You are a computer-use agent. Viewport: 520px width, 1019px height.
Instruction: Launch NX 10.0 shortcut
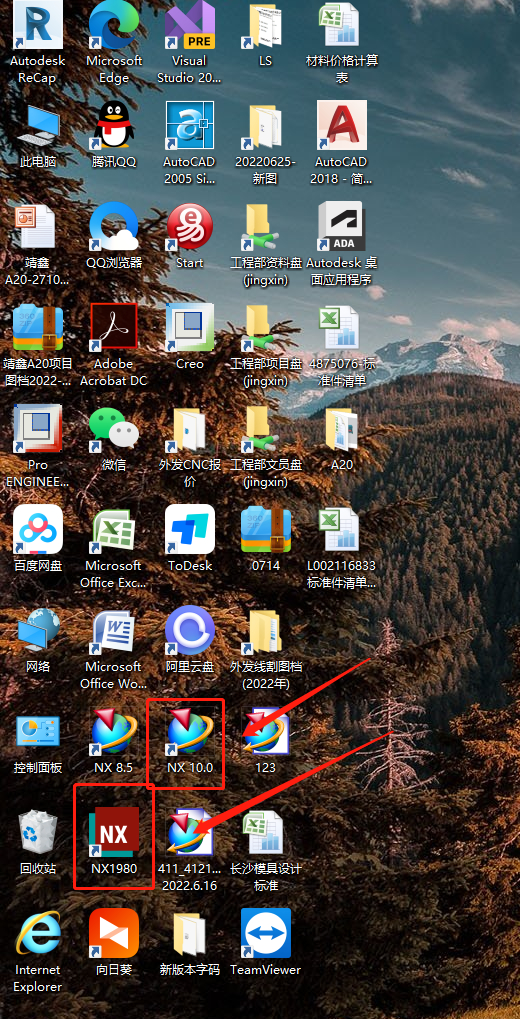click(189, 732)
